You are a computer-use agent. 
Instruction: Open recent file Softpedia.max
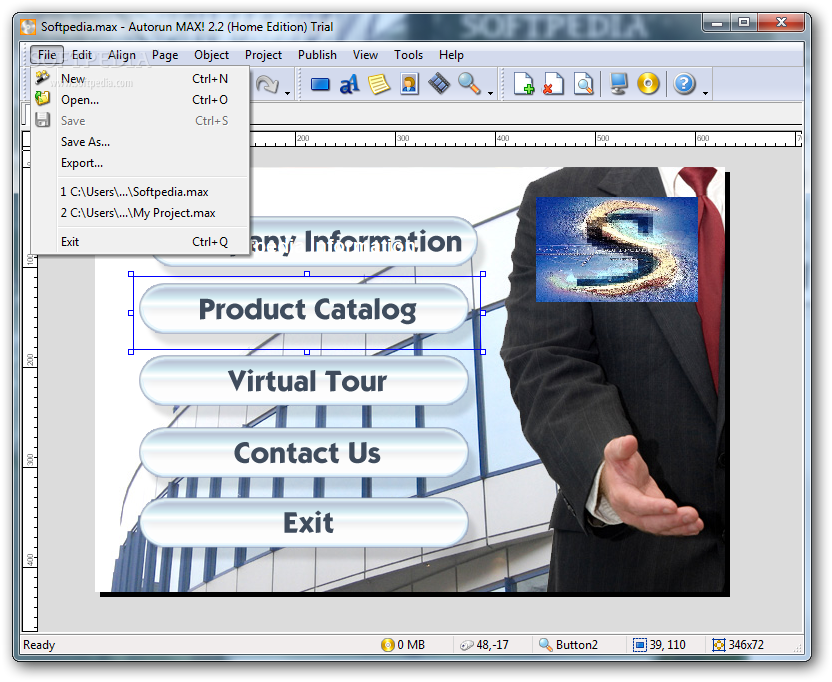[x=141, y=192]
